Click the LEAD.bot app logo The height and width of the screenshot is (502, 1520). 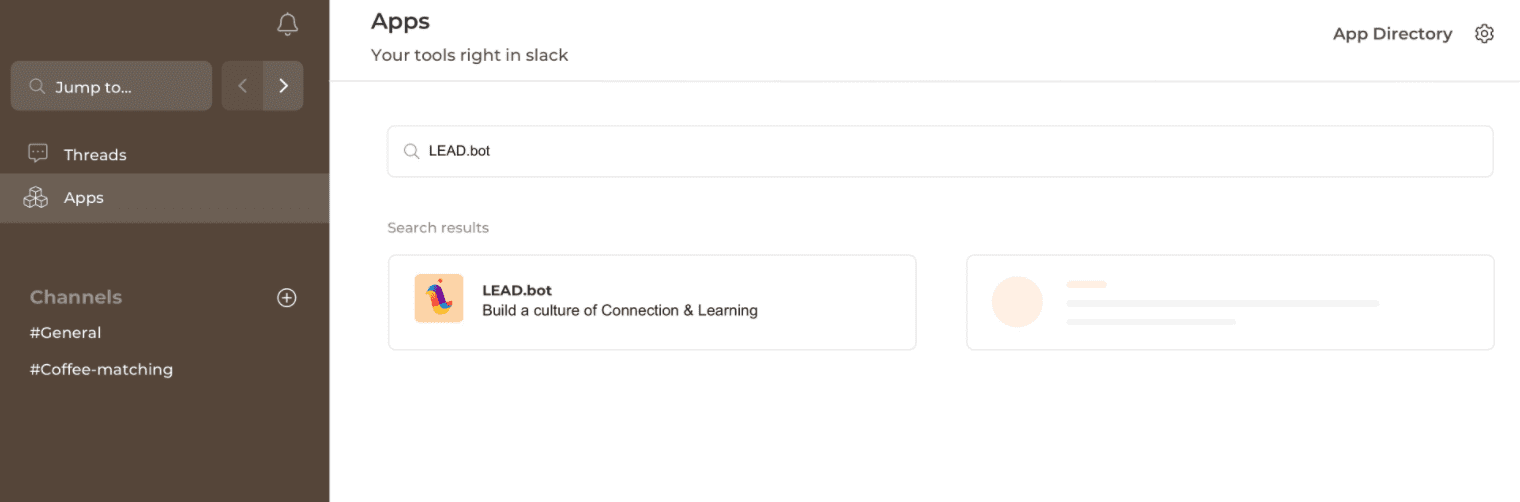click(439, 299)
